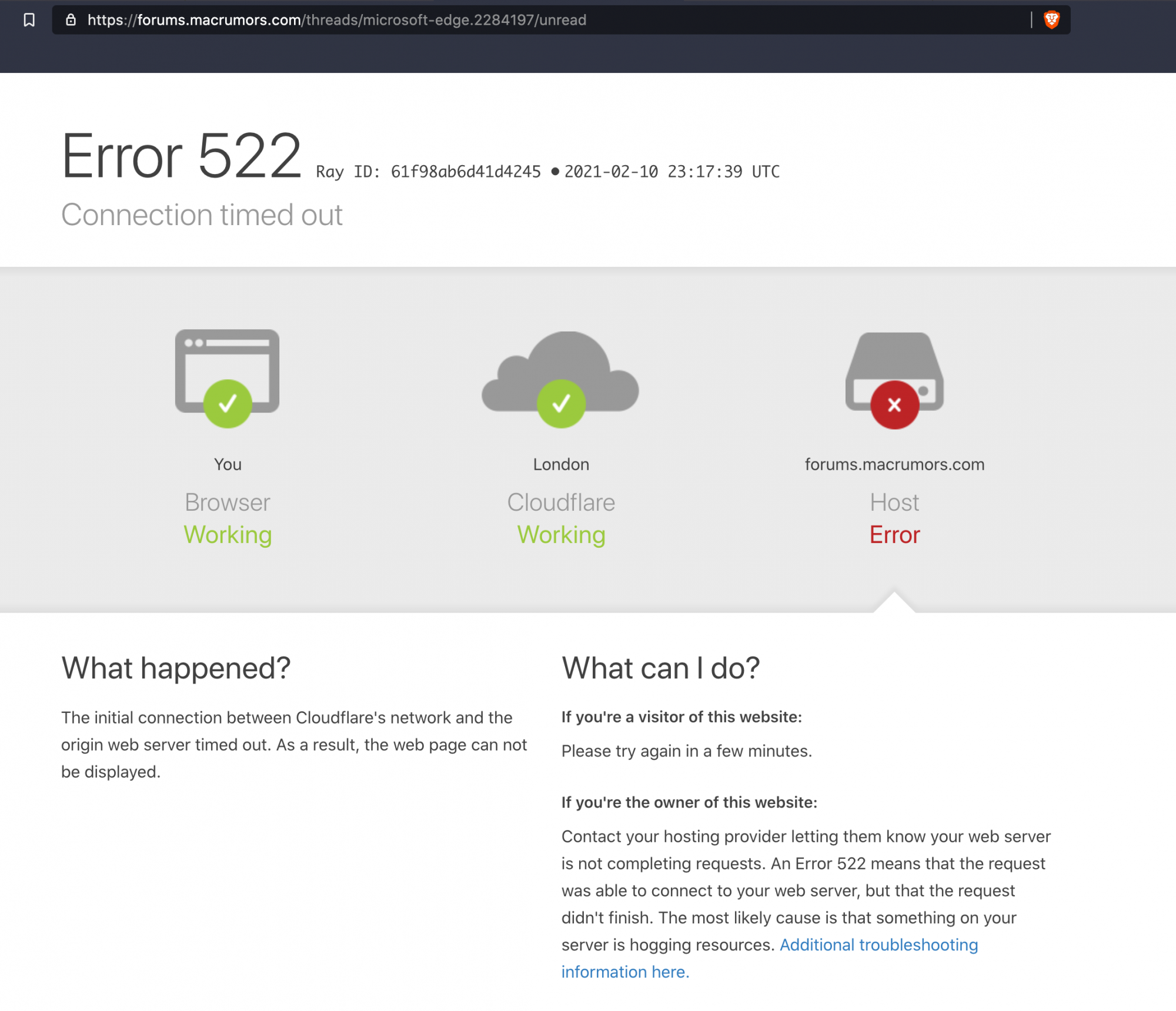The image size is (1176, 1011).
Task: Click the green Working status under Cloudflare
Action: click(561, 535)
